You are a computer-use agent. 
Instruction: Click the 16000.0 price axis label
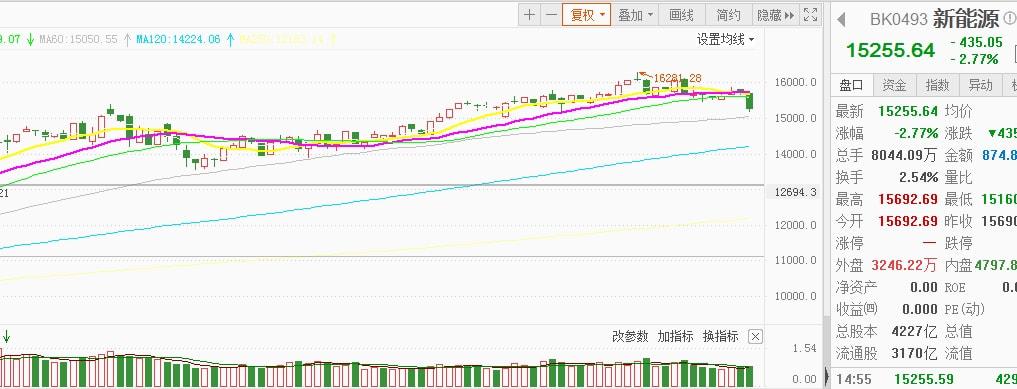pos(795,82)
